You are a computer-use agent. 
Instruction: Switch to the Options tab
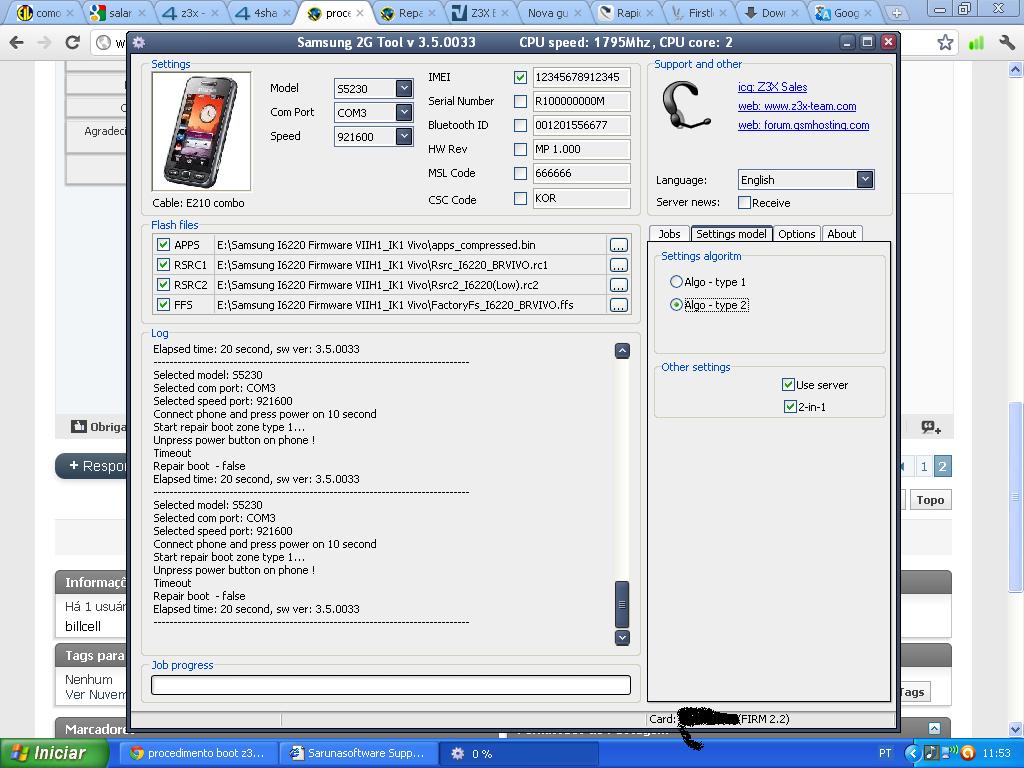click(797, 234)
